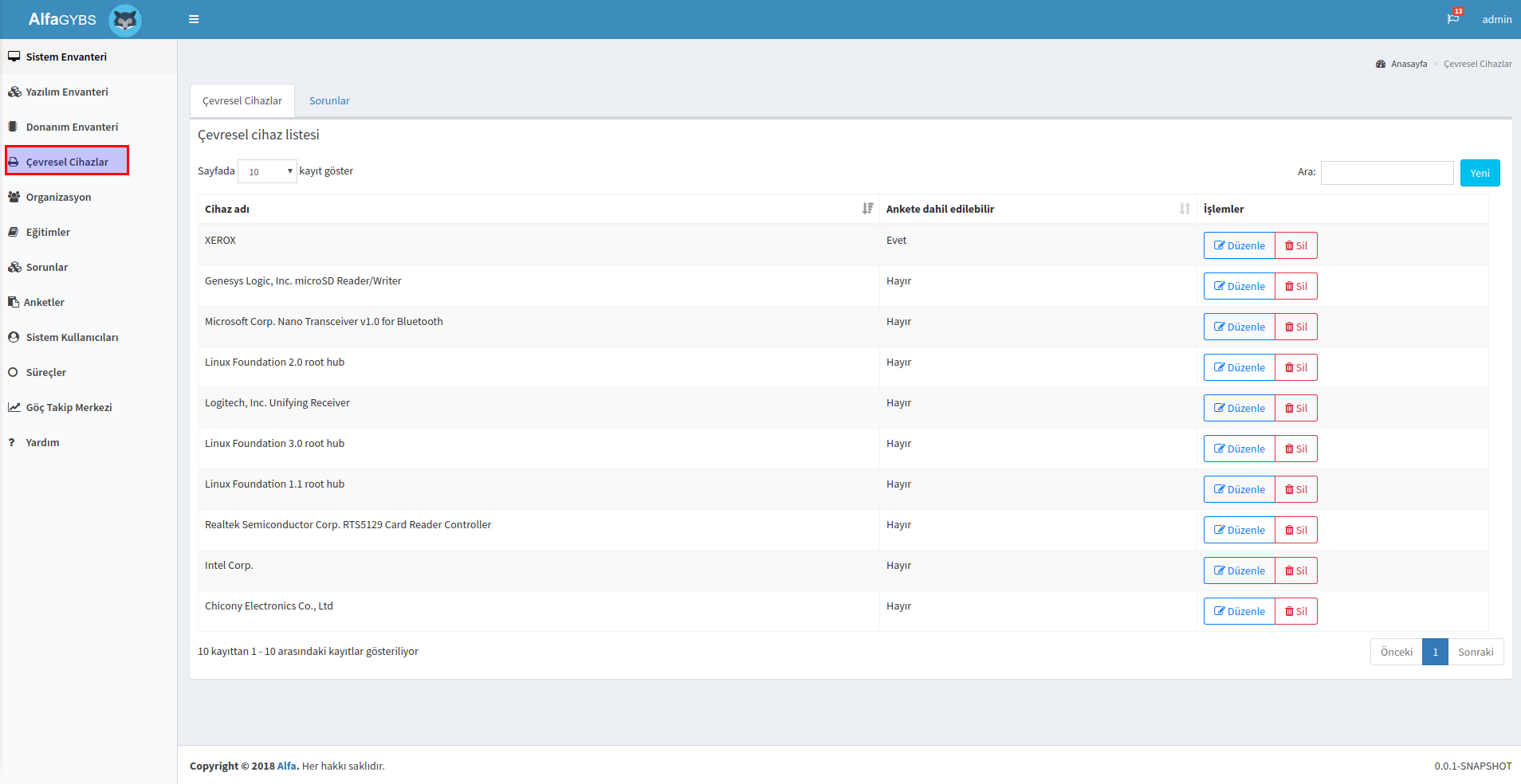
Task: Delete Chicony Electronics Co., Ltd row
Action: pyautogui.click(x=1296, y=611)
